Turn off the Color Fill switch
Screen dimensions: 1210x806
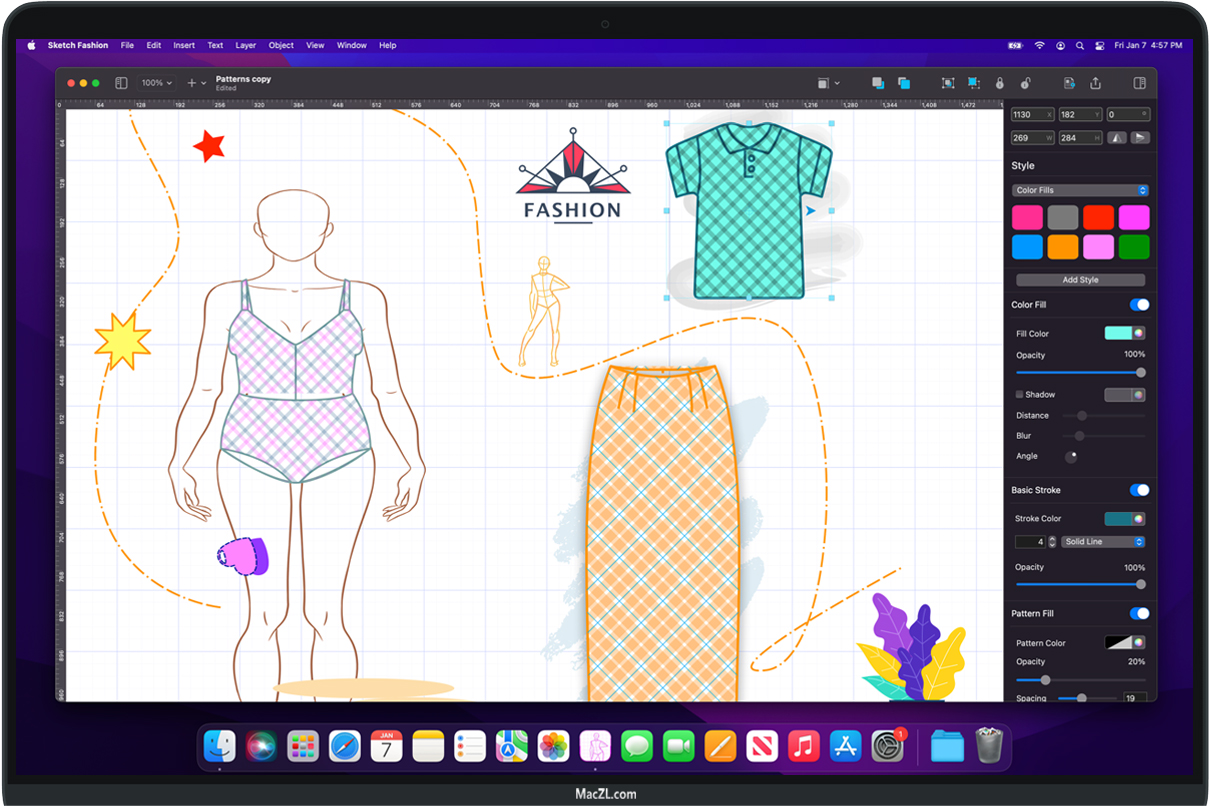coord(1139,305)
